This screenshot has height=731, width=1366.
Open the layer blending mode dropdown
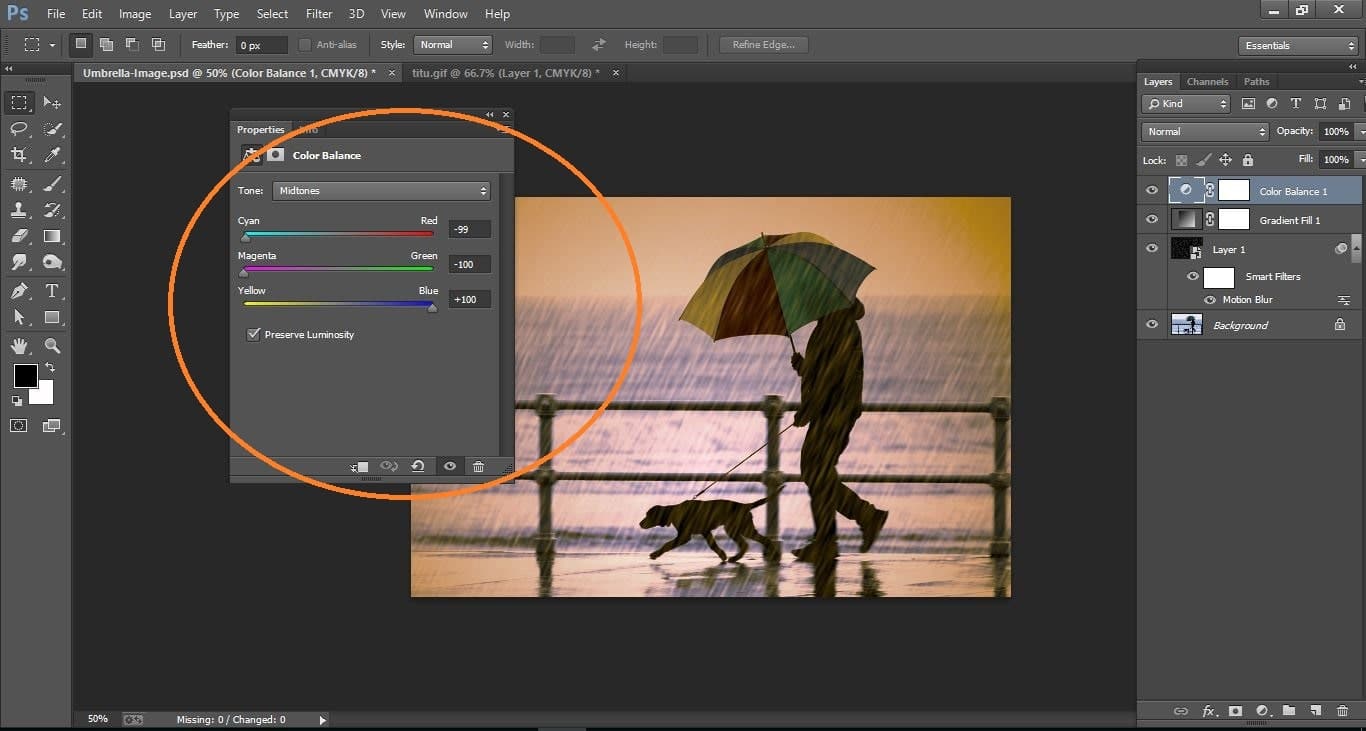1204,131
